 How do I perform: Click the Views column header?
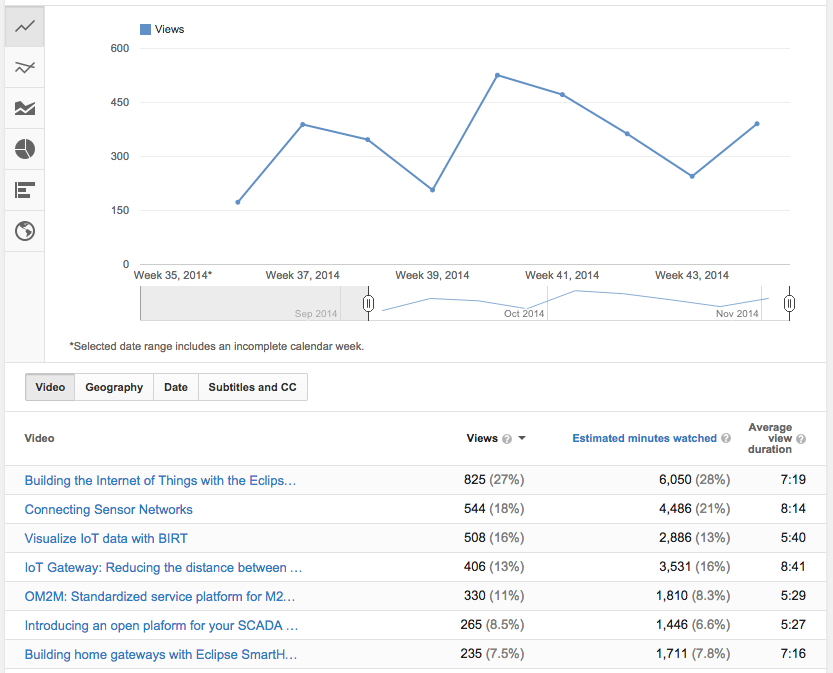coord(482,438)
